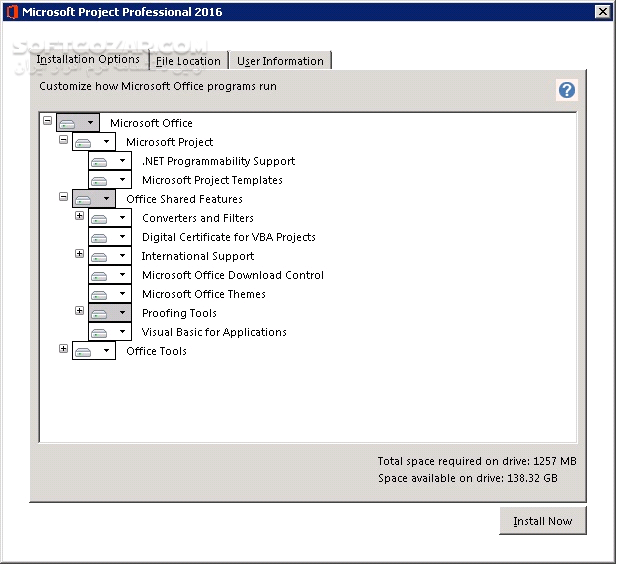The image size is (617, 565).
Task: Close the Microsoft Project setup window
Action: coord(602,12)
